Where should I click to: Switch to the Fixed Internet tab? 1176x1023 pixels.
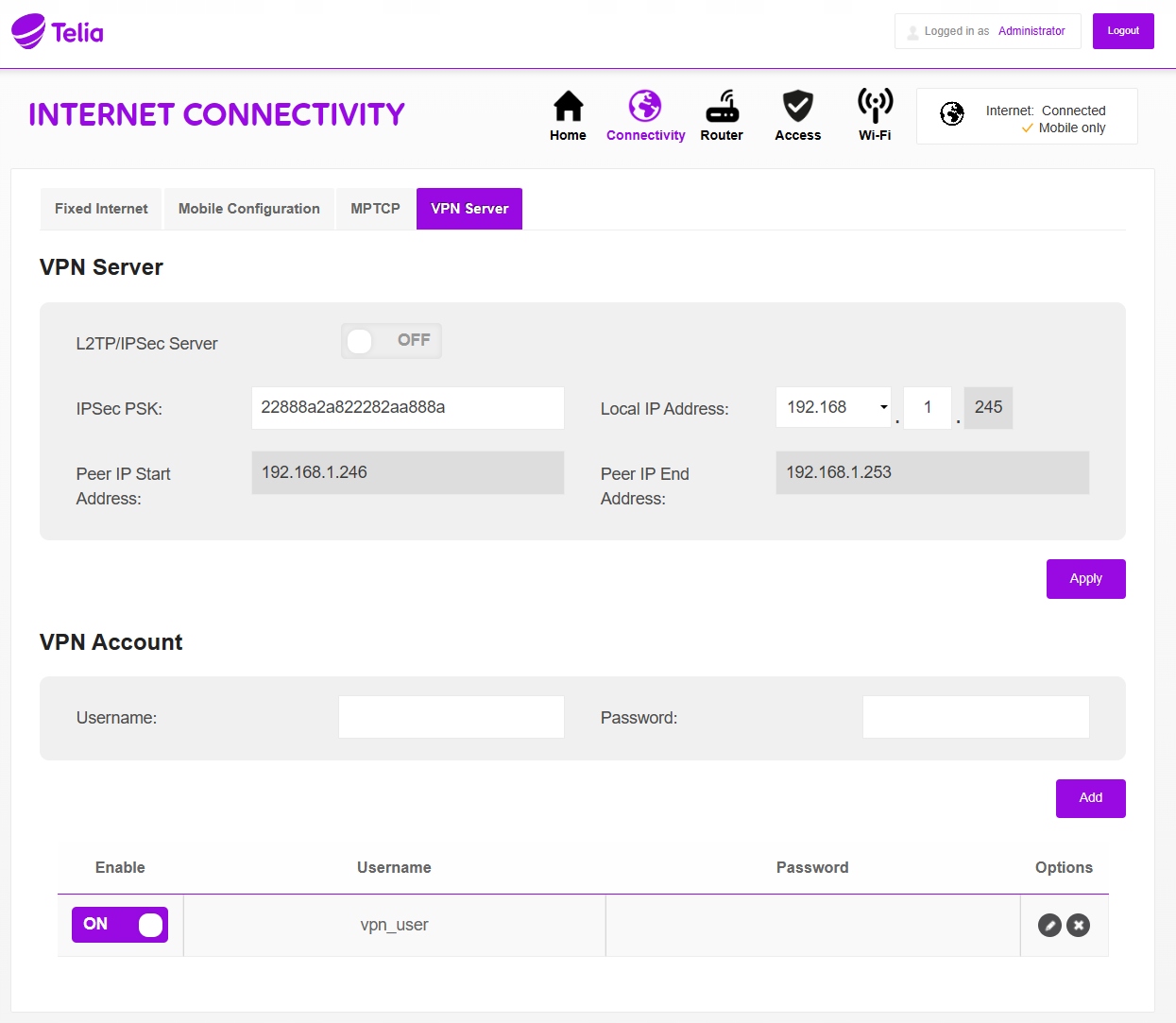click(101, 209)
